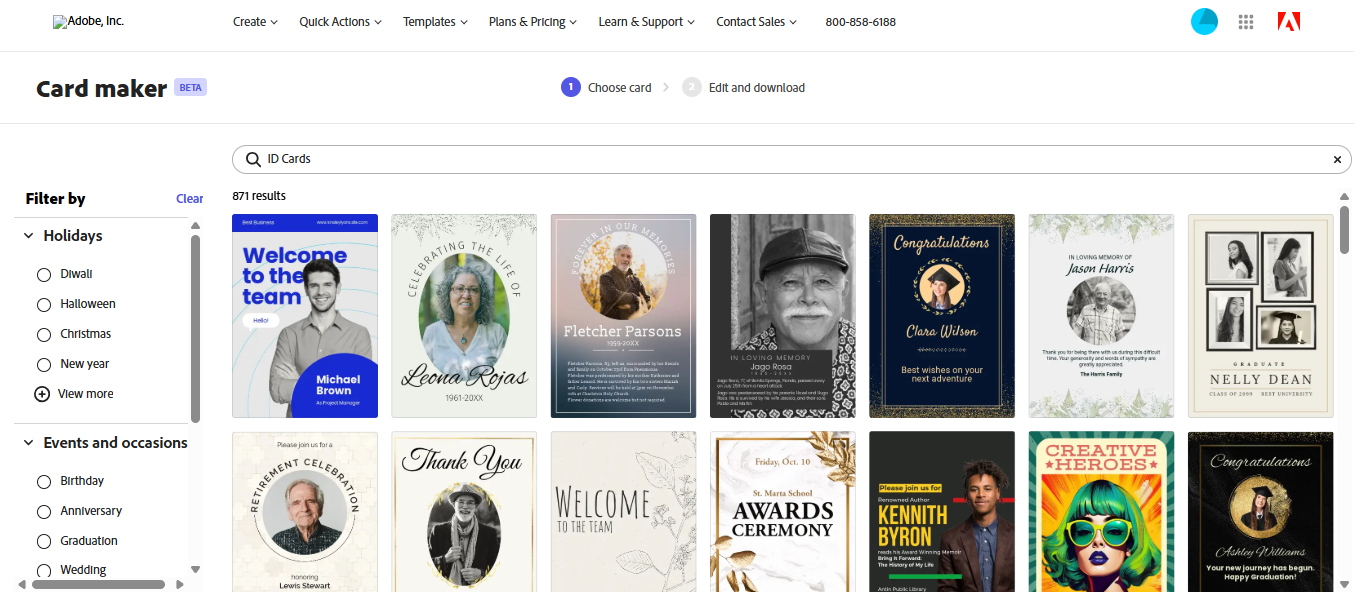This screenshot has width=1354, height=592.
Task: Click the plus icon beside View more
Action: click(x=42, y=394)
